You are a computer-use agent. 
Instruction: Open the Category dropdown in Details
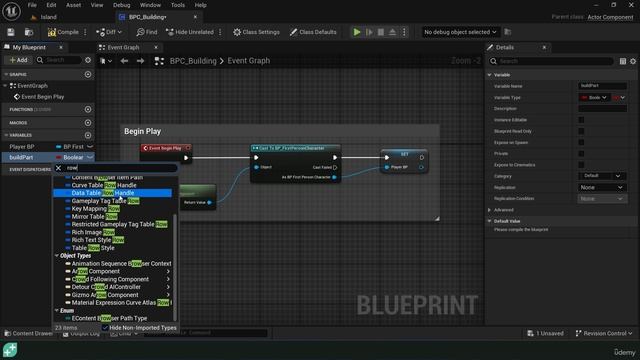[x=602, y=176]
